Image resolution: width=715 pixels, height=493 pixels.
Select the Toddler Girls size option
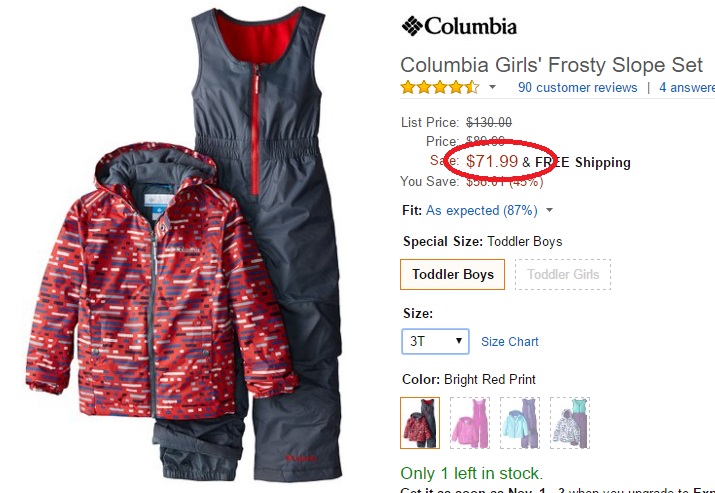click(x=563, y=275)
